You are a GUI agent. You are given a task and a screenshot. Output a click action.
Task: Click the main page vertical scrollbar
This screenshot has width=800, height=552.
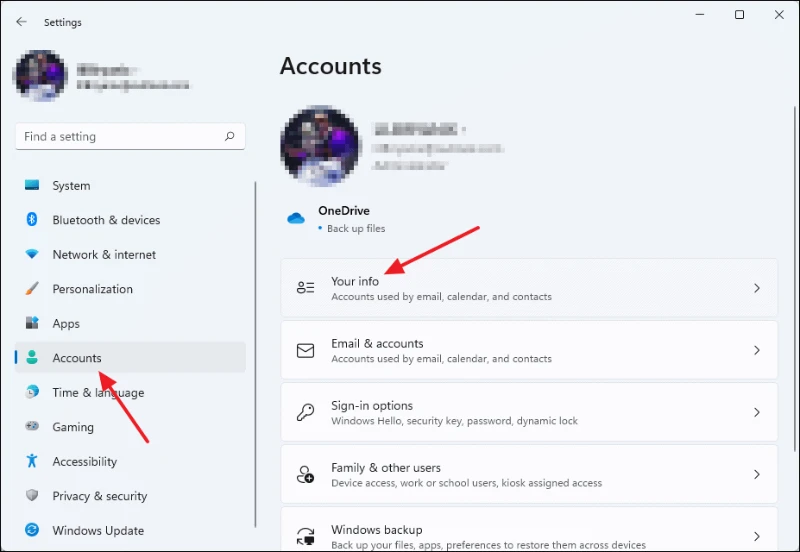click(x=795, y=279)
